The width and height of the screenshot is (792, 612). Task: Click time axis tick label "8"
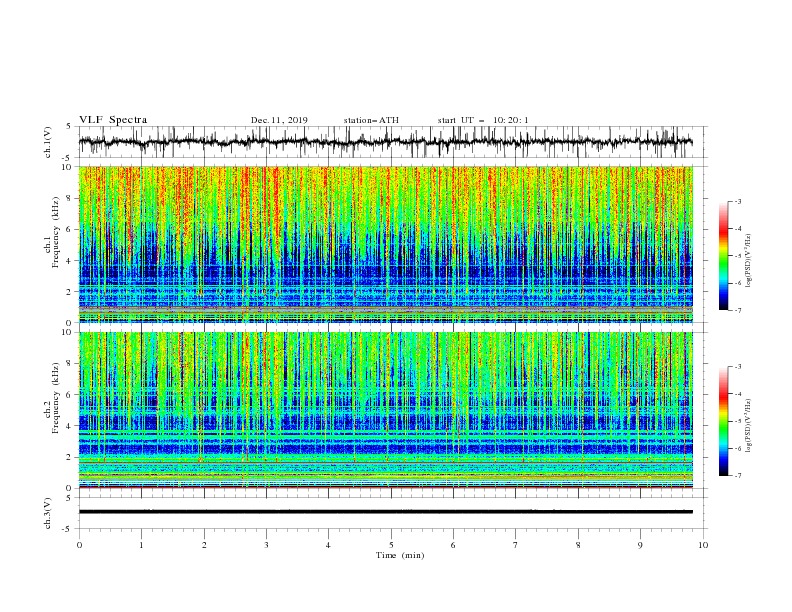(578, 545)
